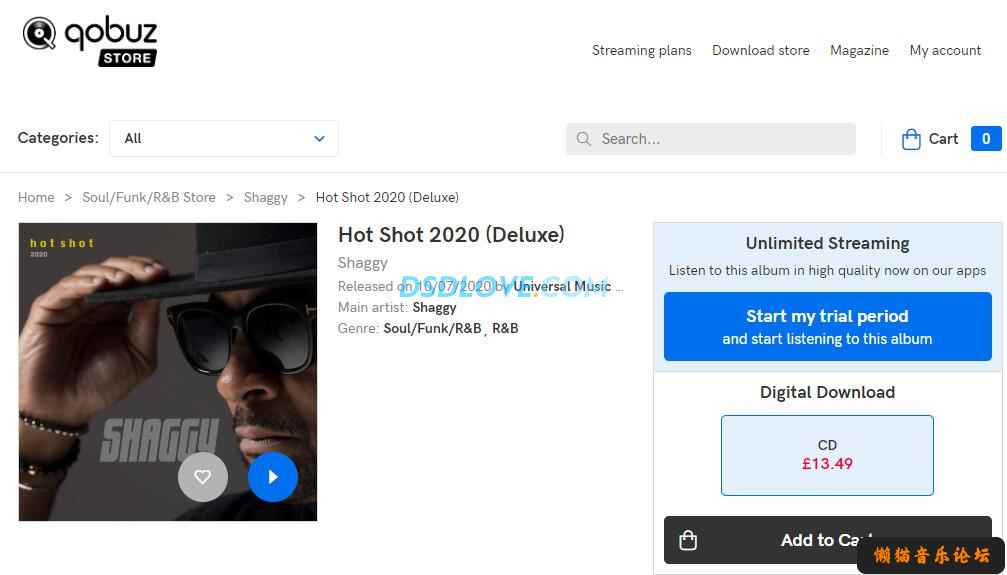Click Universal Music label link

coord(562,286)
